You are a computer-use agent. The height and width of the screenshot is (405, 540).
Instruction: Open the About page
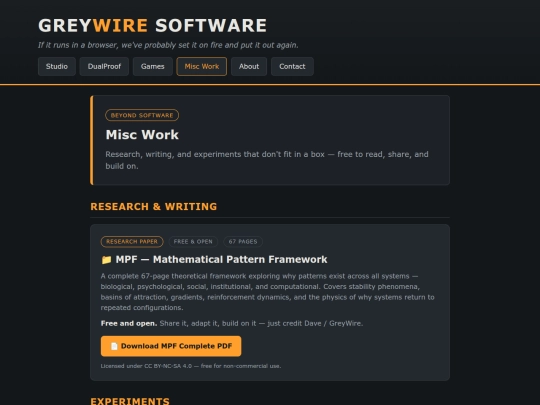(249, 66)
